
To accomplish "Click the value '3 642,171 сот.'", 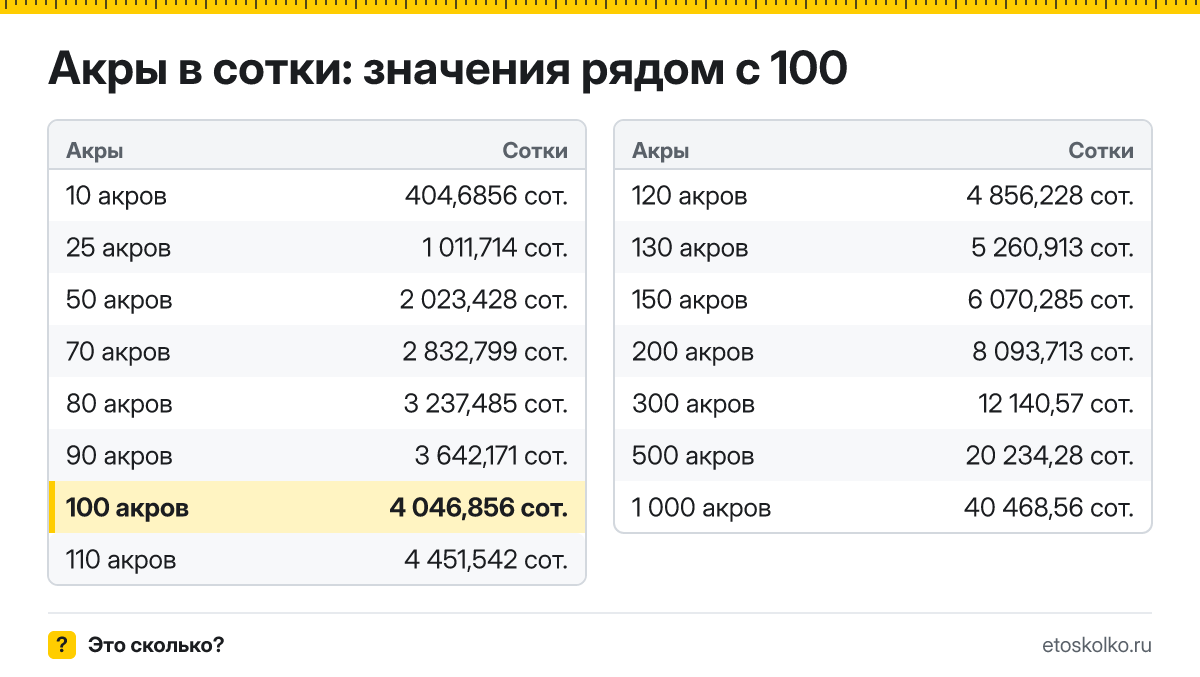I will pos(491,455).
